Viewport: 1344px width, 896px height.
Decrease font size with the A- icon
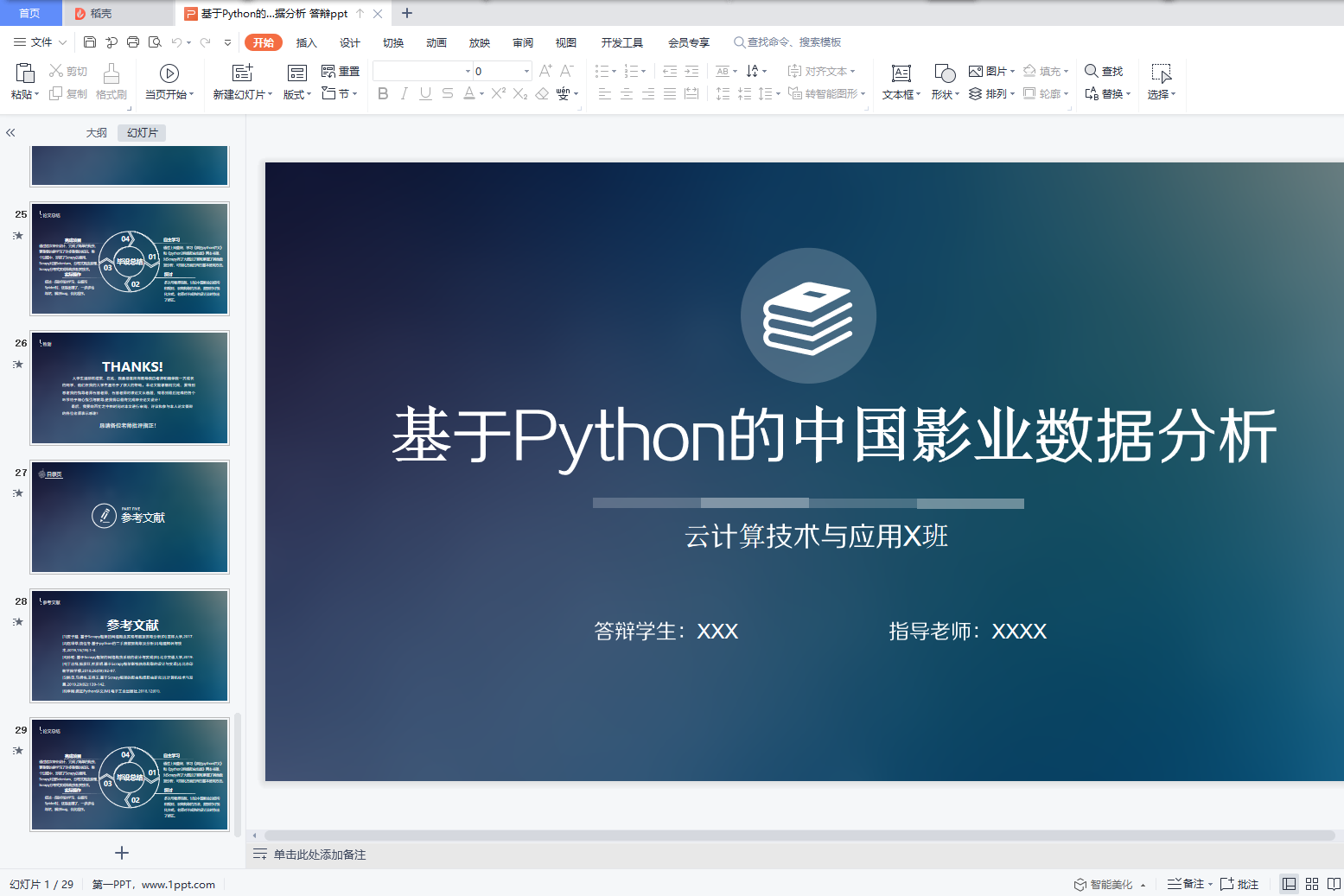(x=567, y=71)
